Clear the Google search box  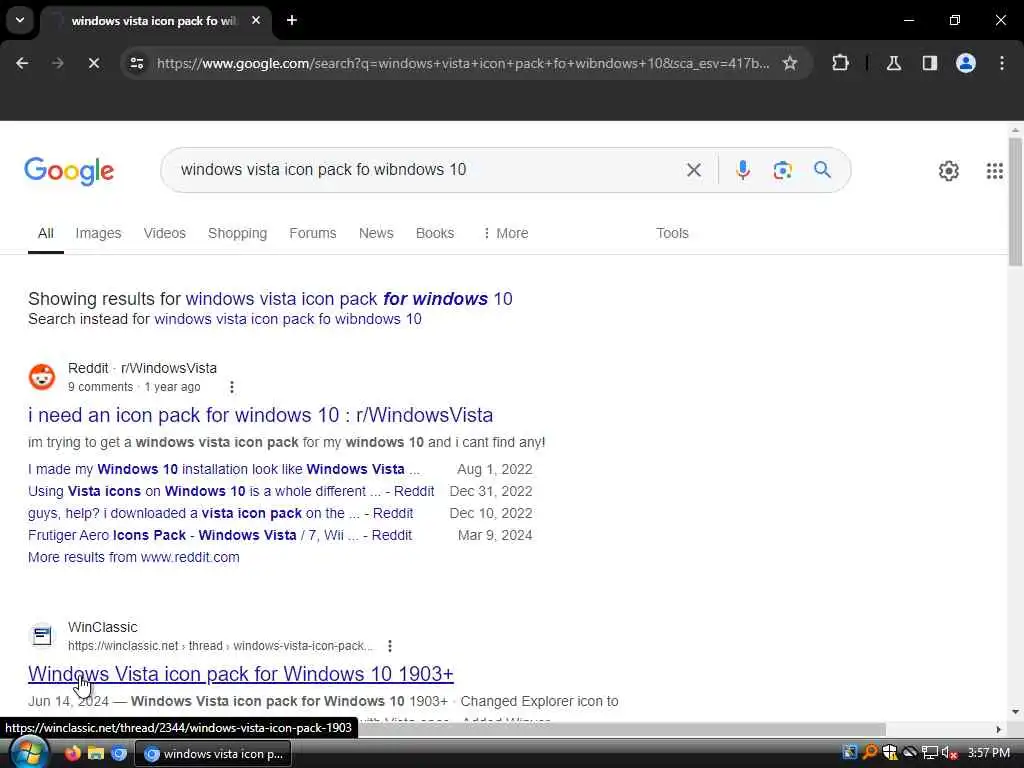coord(694,170)
